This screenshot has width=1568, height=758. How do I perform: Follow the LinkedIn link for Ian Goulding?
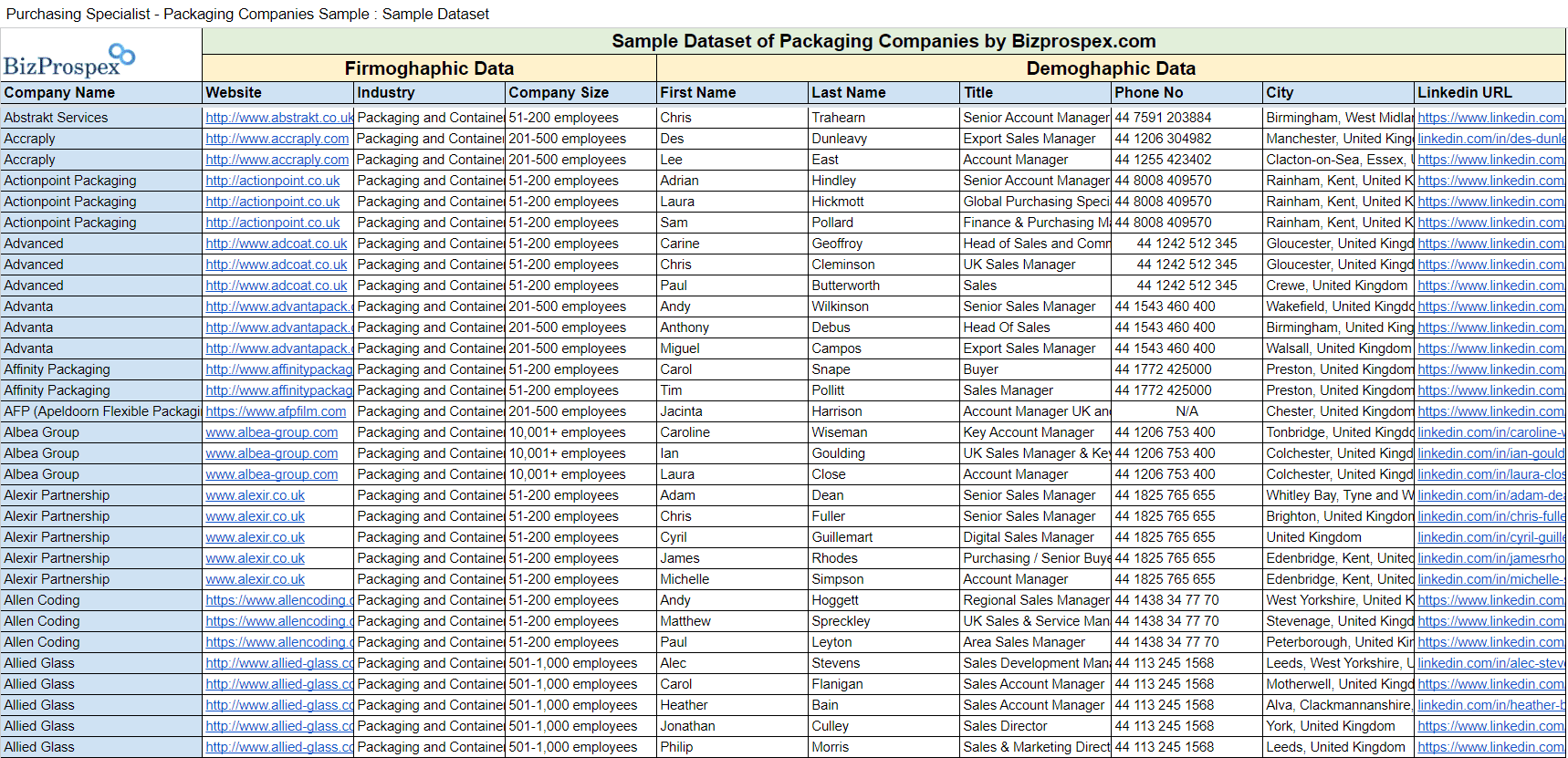tap(1490, 453)
